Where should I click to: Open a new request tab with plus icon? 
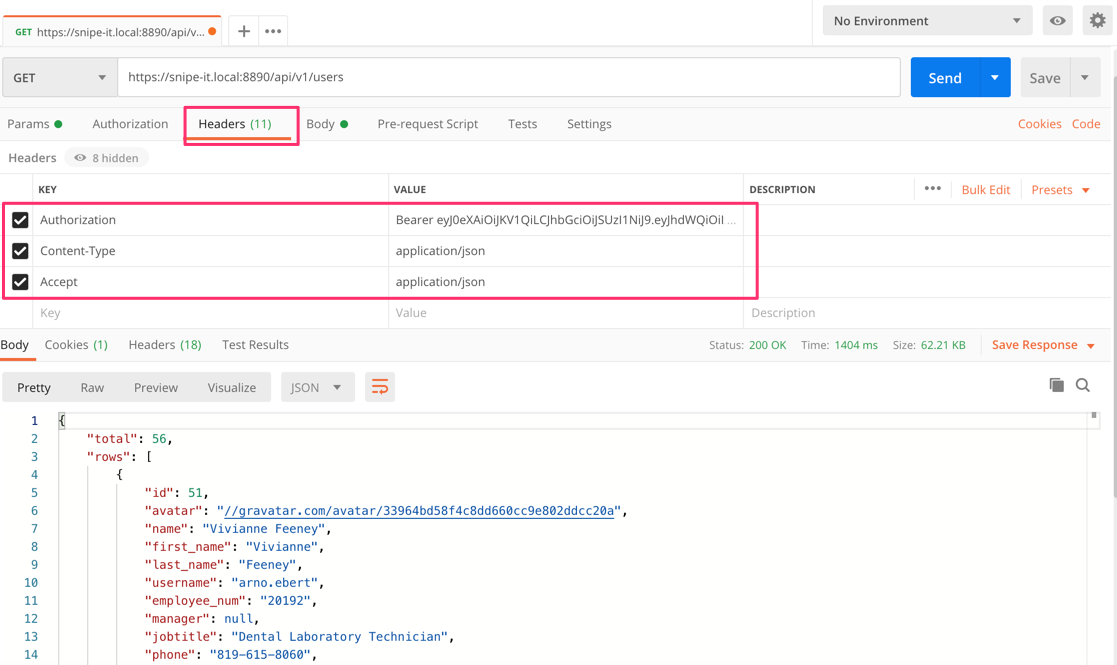point(244,31)
